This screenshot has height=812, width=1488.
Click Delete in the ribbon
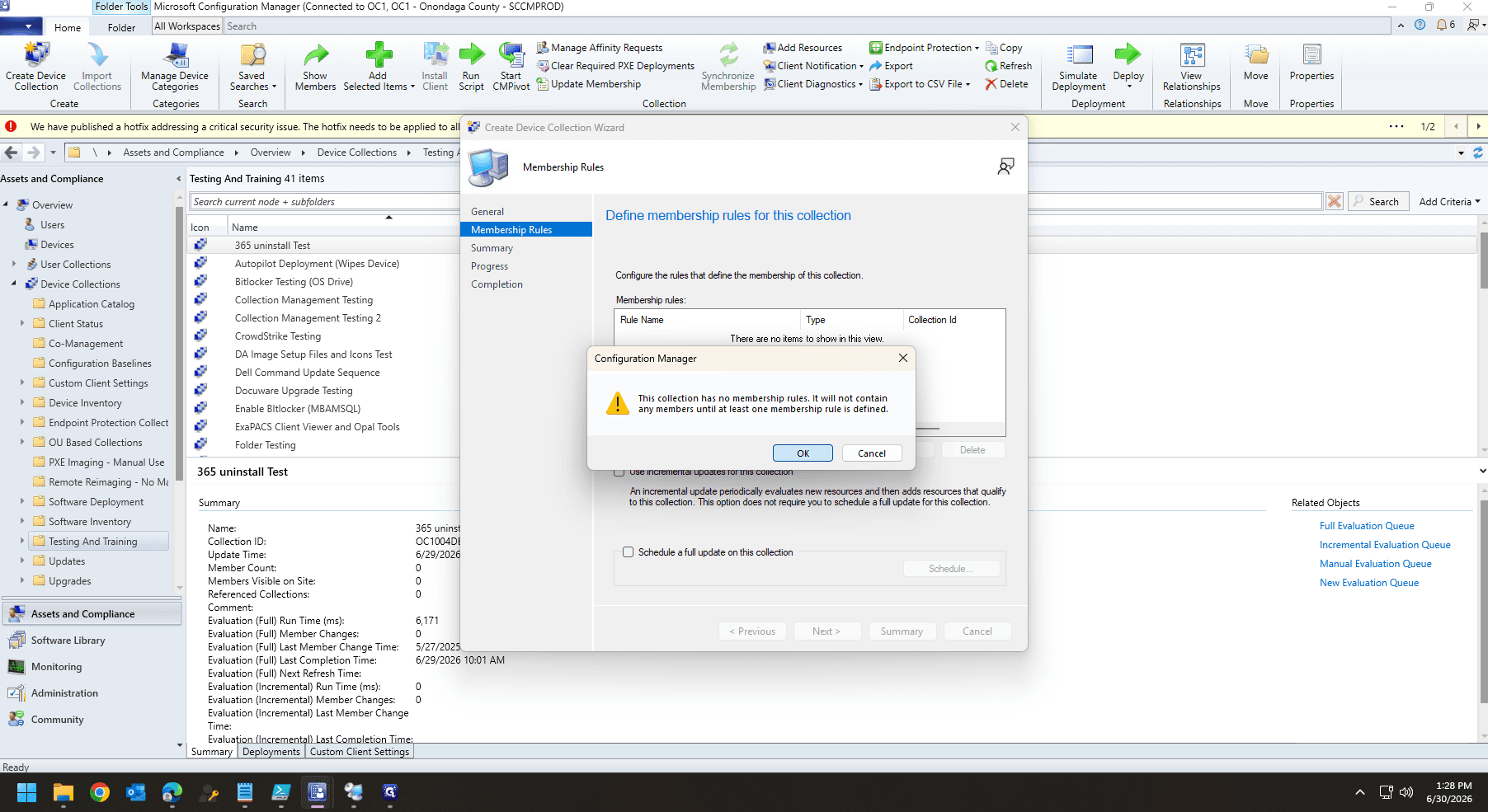click(1006, 84)
